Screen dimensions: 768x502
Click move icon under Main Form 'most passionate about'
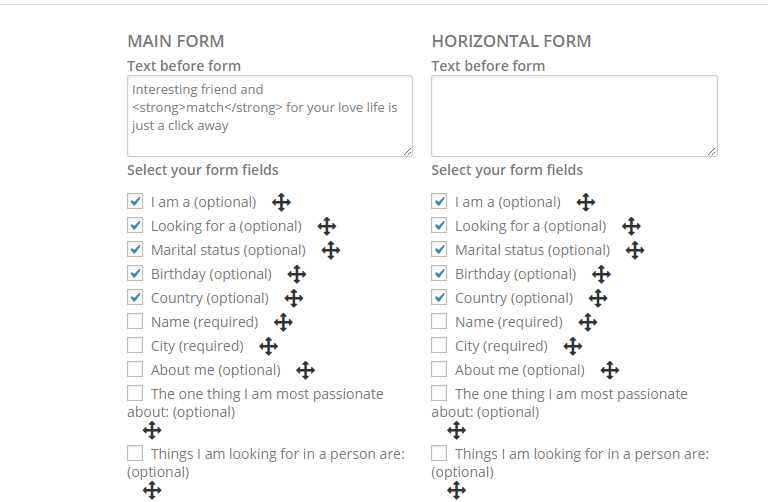click(152, 431)
